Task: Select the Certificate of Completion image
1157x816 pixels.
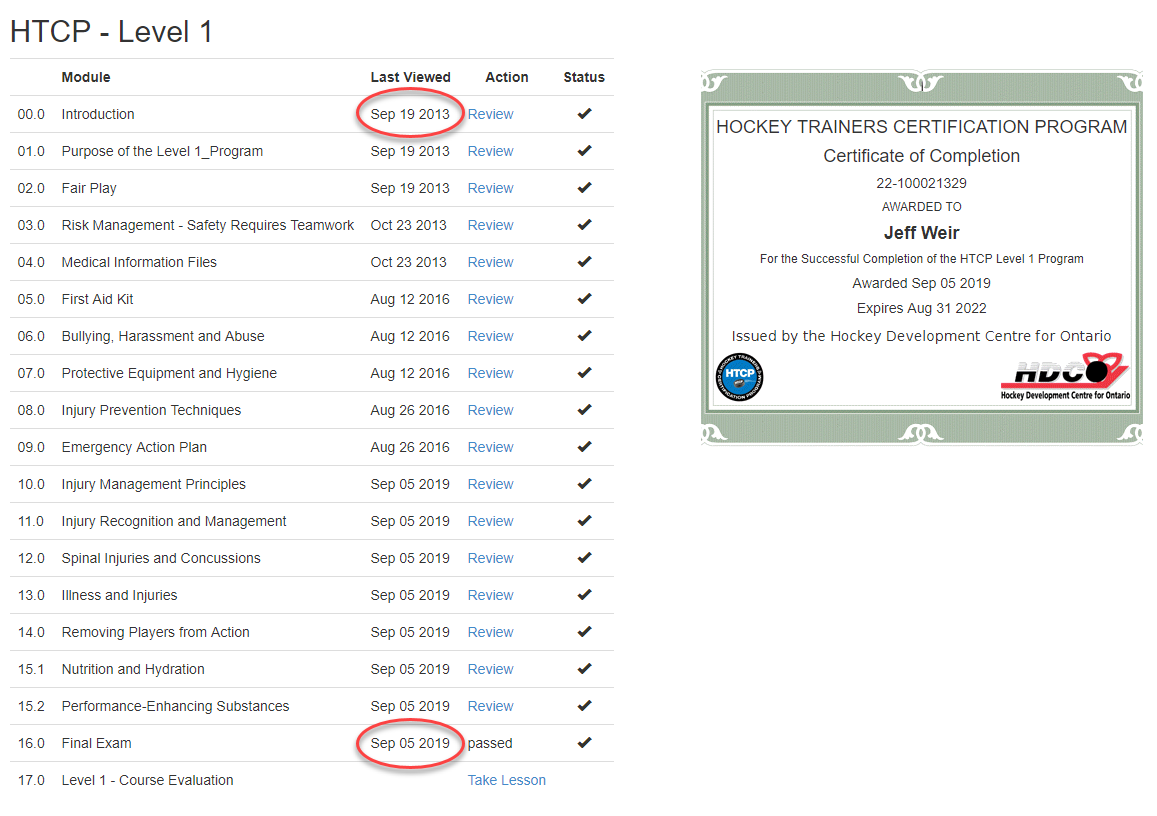Action: [x=921, y=257]
